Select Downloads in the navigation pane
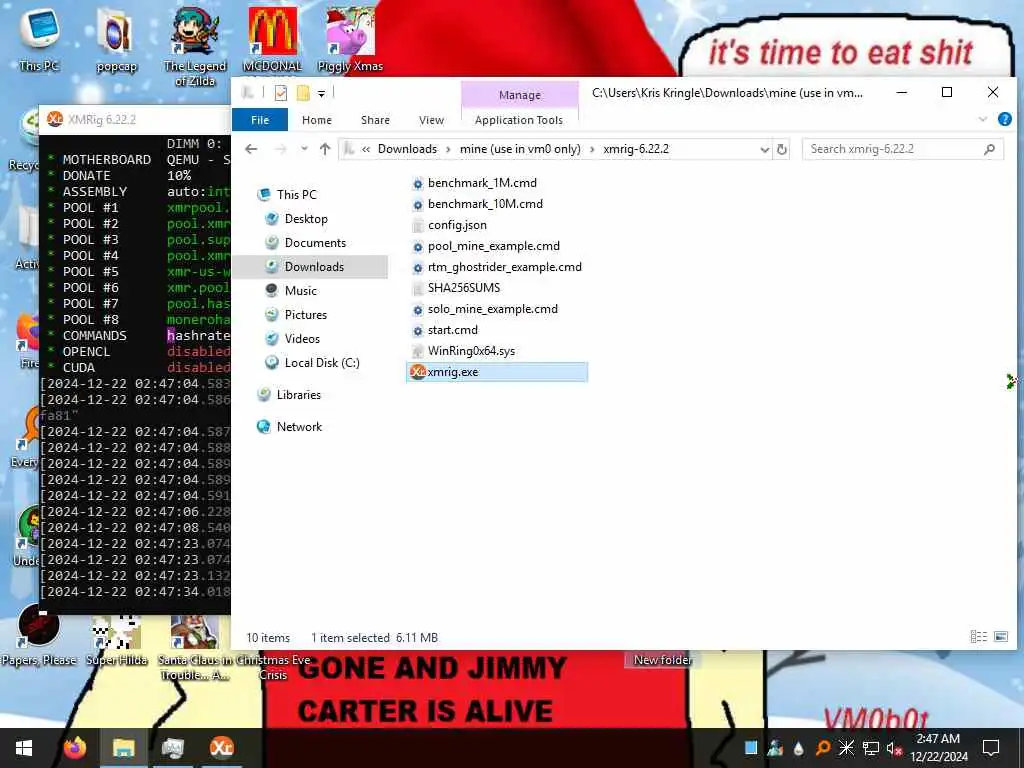Image resolution: width=1024 pixels, height=768 pixels. pos(310,266)
